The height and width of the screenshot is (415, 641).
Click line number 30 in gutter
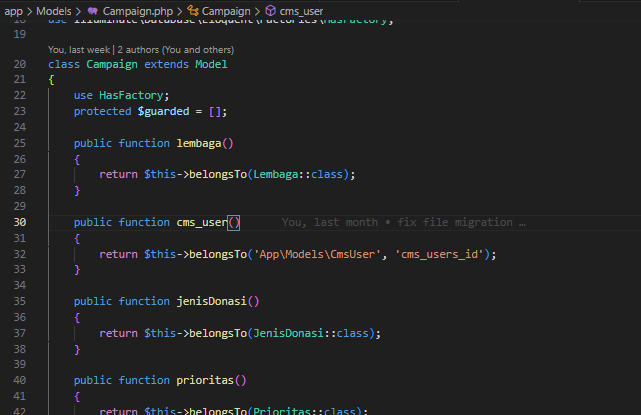pyautogui.click(x=20, y=222)
